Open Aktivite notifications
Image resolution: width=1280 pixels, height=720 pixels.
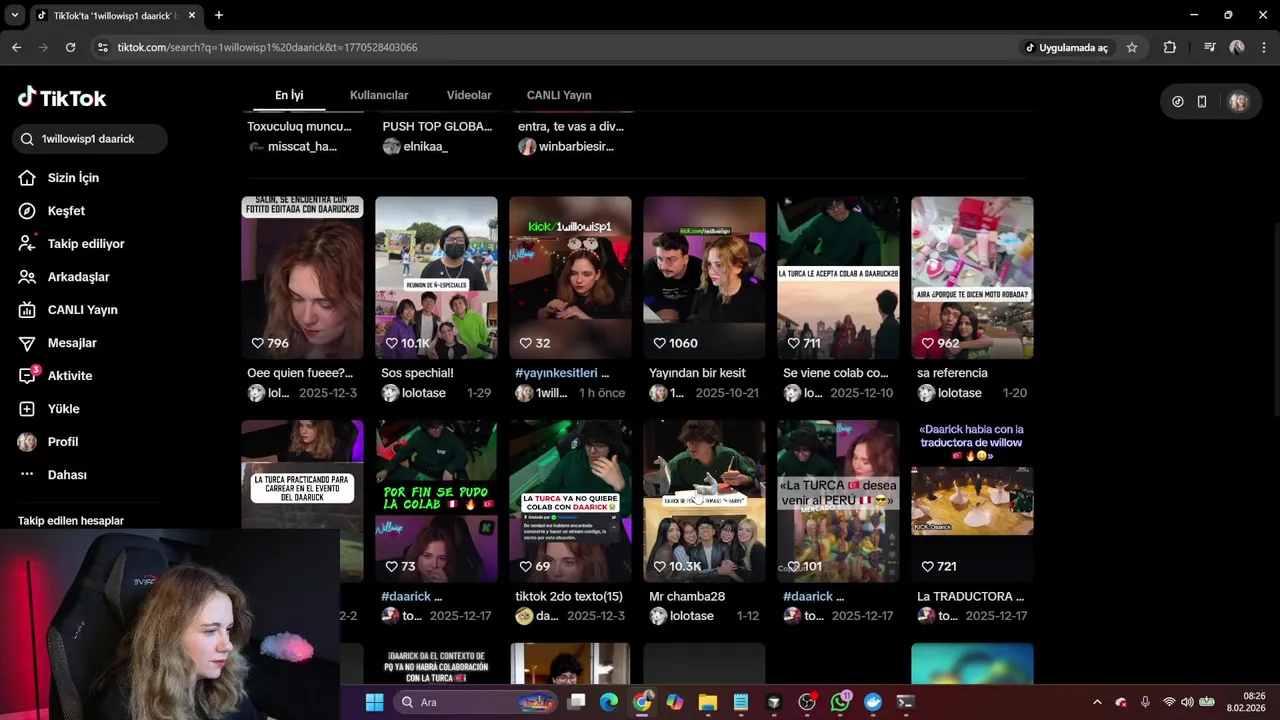click(x=70, y=376)
